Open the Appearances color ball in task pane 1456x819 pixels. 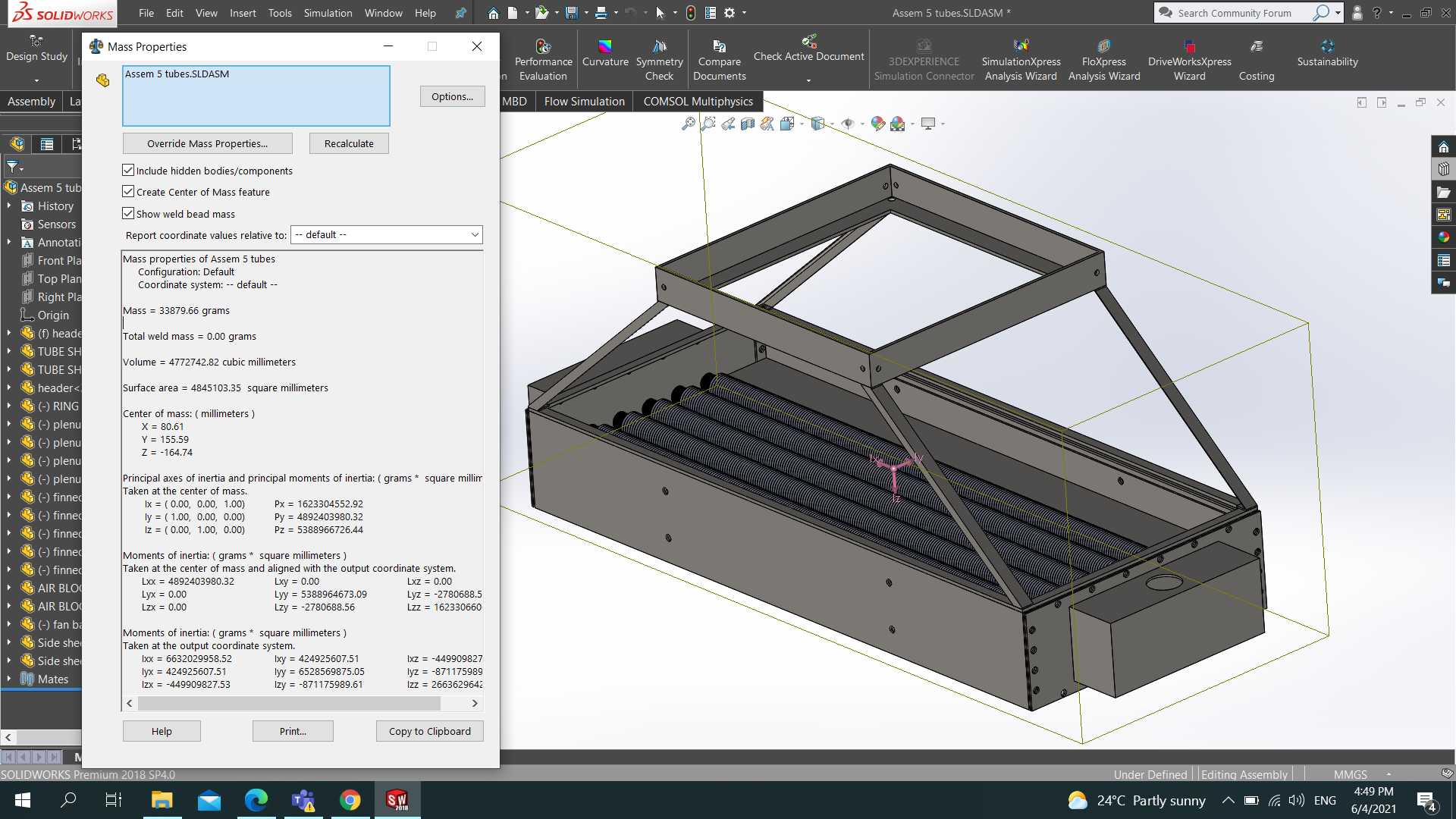click(1443, 237)
